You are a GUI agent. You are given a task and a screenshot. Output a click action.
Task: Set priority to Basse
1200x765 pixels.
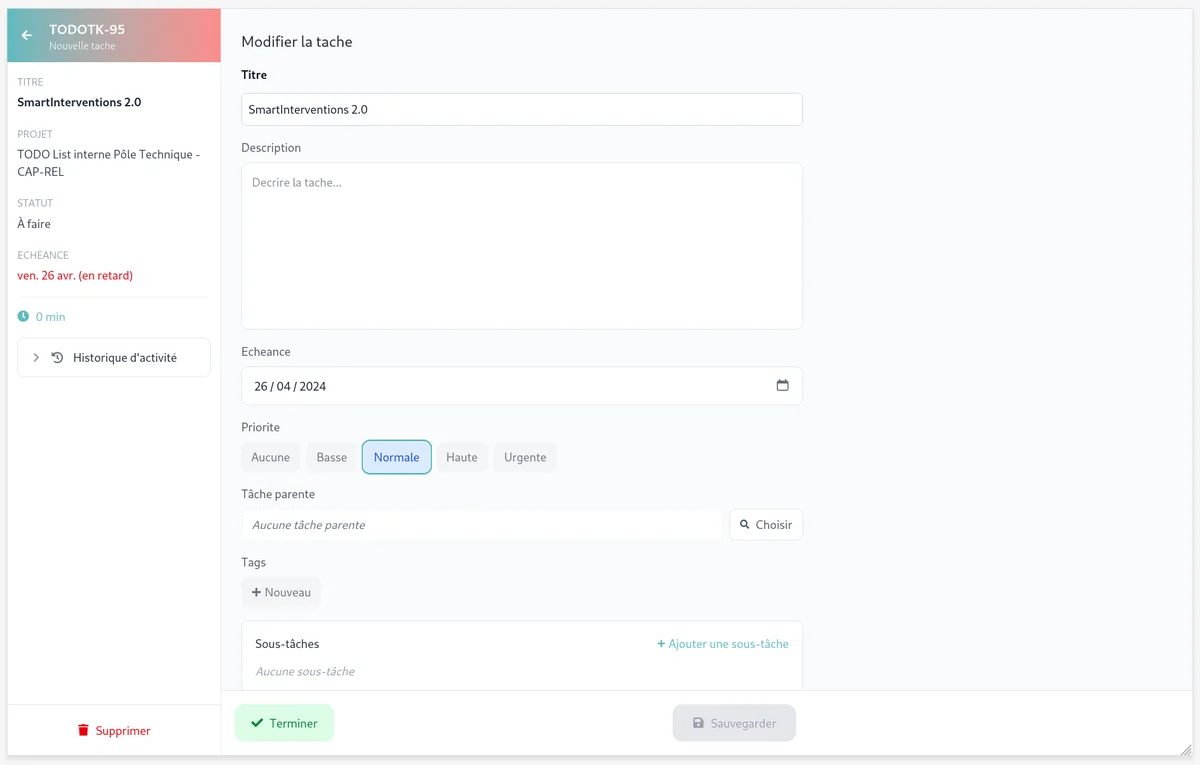point(331,457)
